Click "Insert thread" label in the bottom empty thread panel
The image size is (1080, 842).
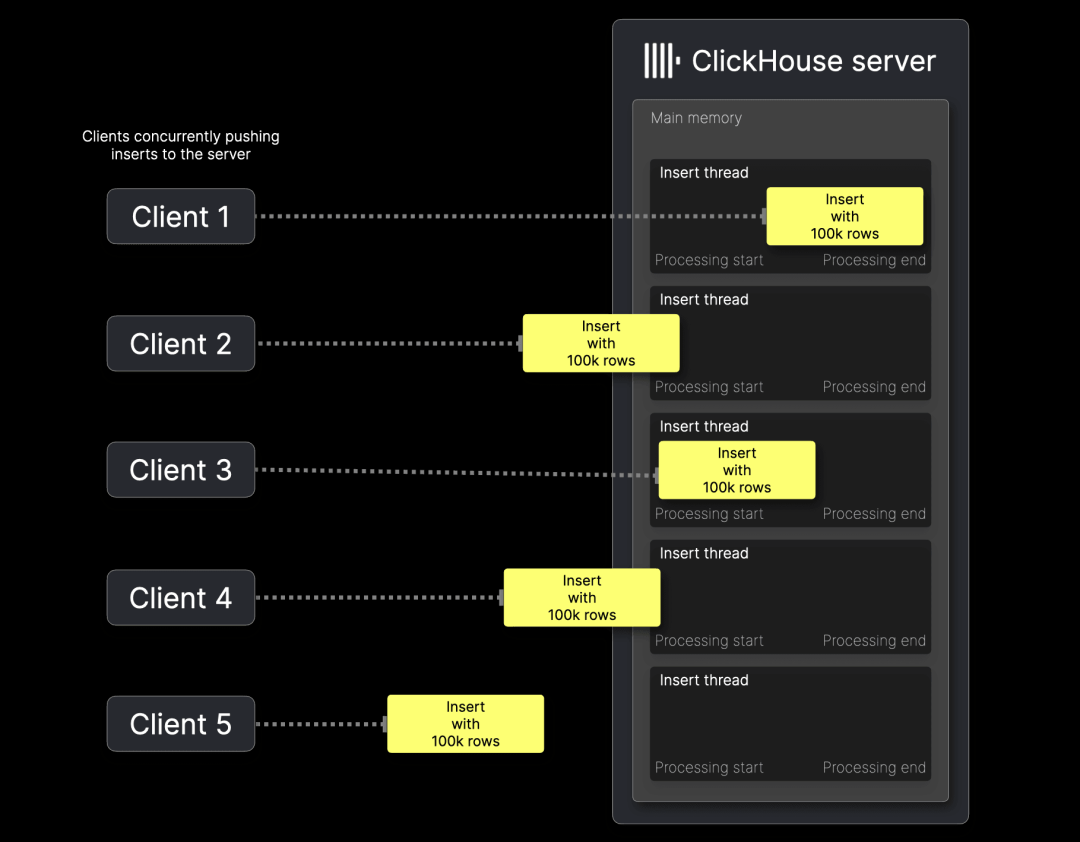(704, 680)
